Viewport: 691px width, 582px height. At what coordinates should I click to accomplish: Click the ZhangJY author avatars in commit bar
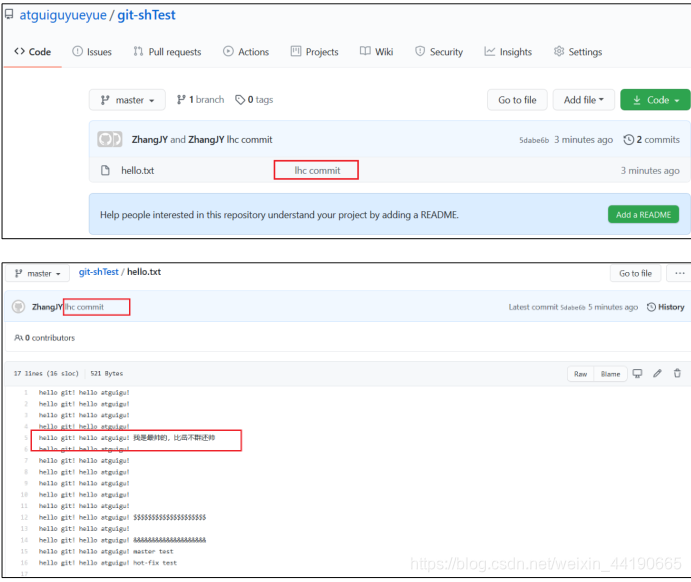(x=110, y=139)
